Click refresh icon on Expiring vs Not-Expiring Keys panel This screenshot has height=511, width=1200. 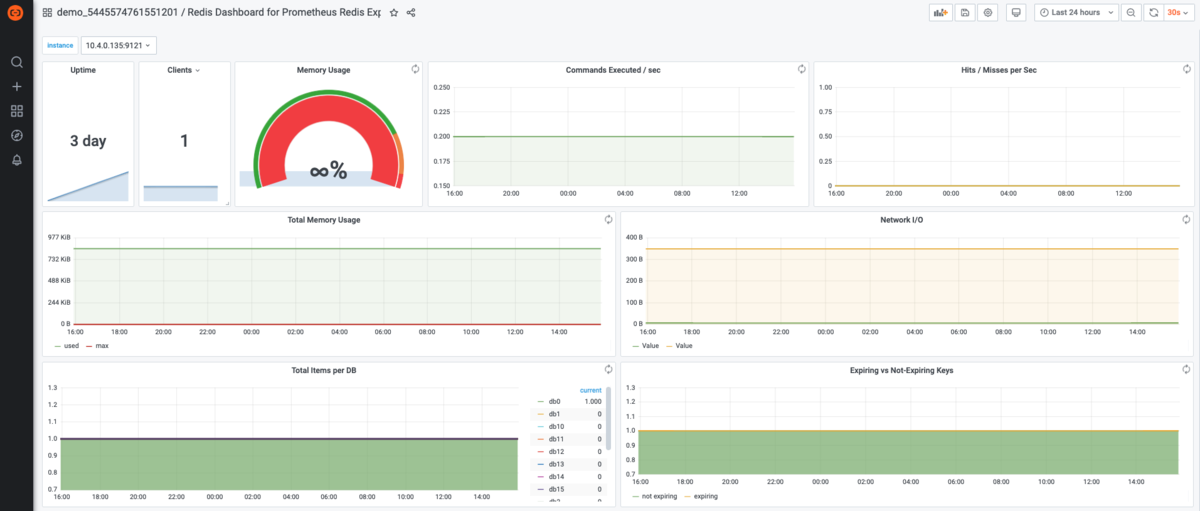(x=1186, y=370)
